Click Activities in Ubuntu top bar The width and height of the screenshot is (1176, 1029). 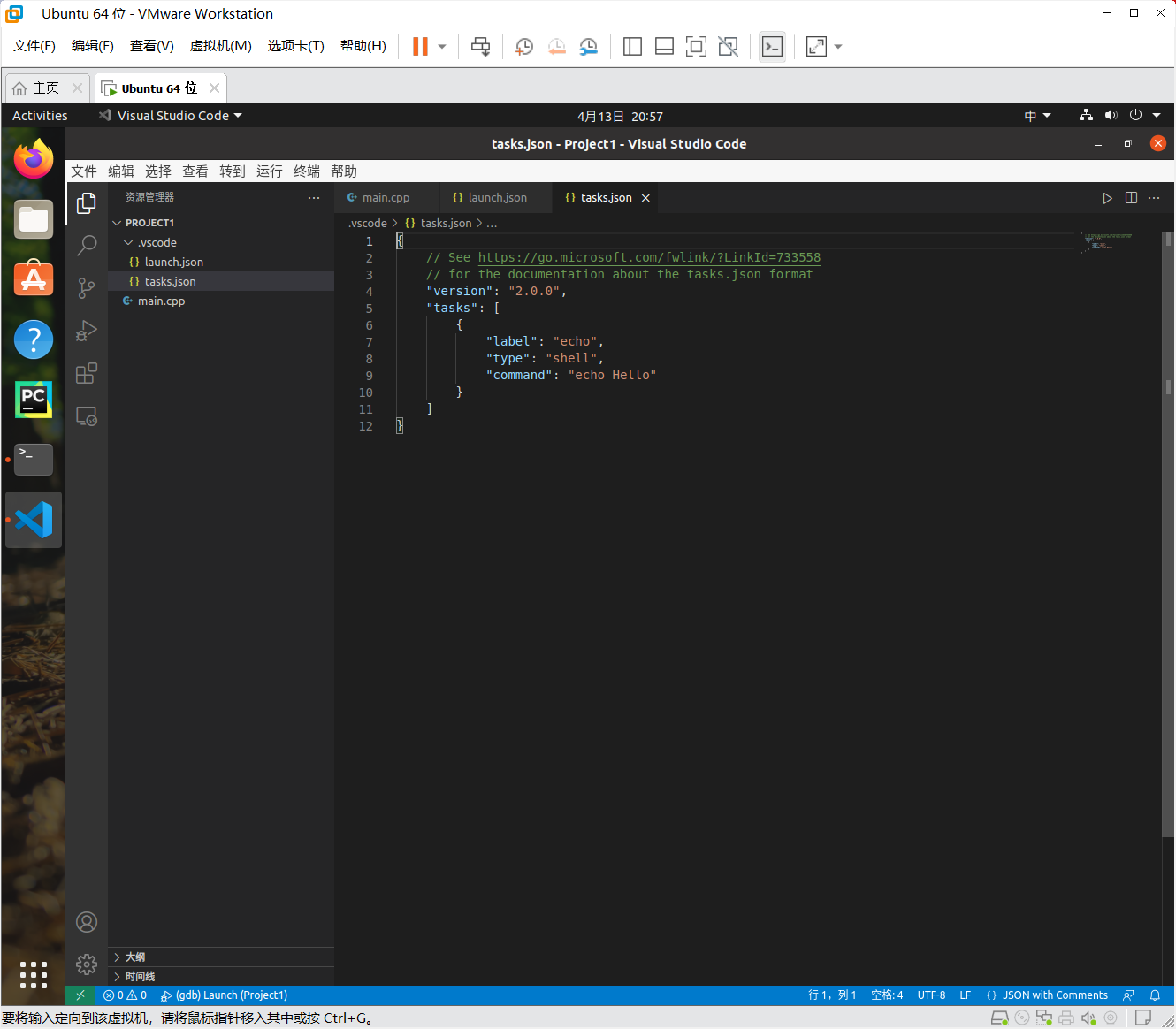pos(40,116)
